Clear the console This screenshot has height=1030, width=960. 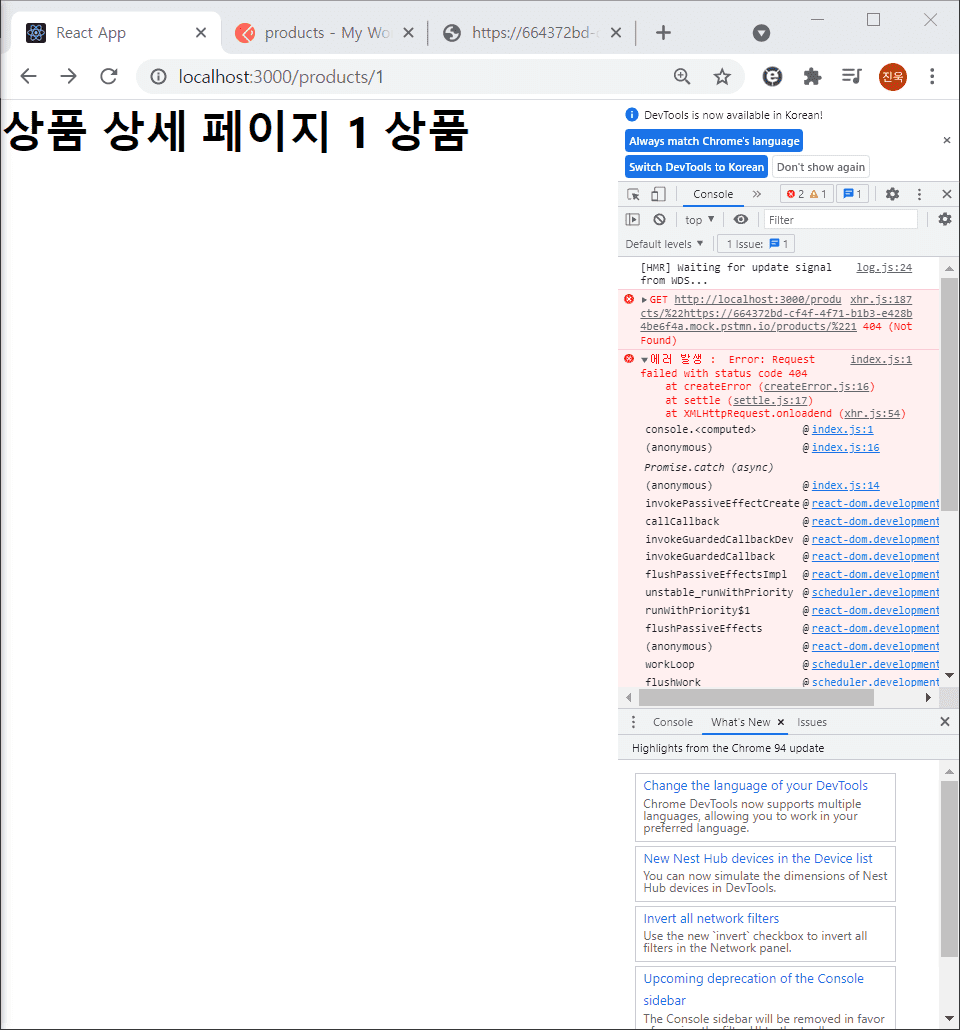pos(660,220)
